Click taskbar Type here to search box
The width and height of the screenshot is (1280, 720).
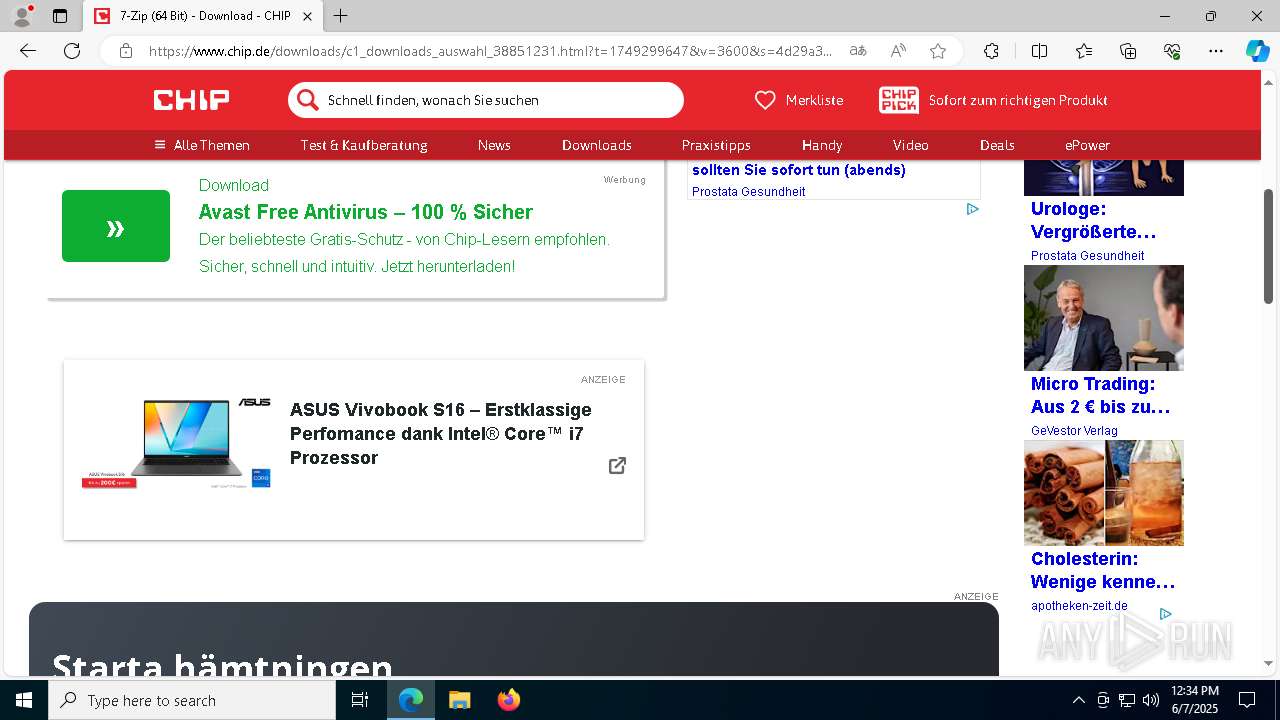click(192, 700)
